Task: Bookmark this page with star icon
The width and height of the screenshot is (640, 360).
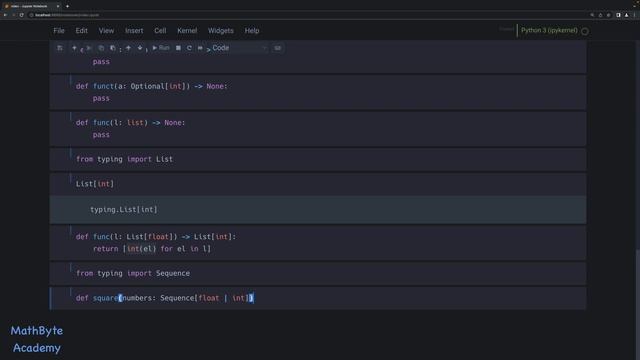Action: 609,15
